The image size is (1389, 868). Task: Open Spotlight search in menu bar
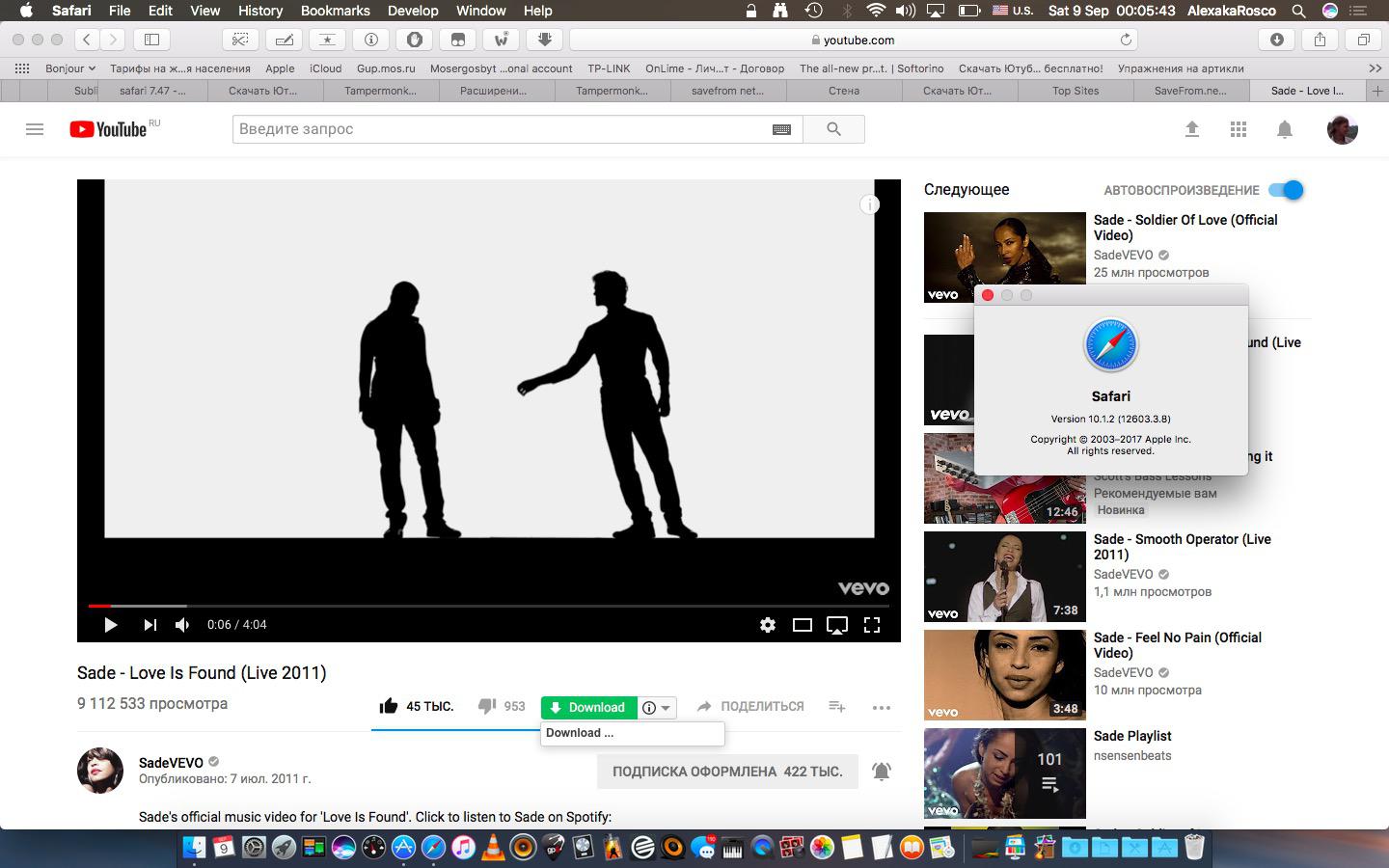pos(1299,11)
